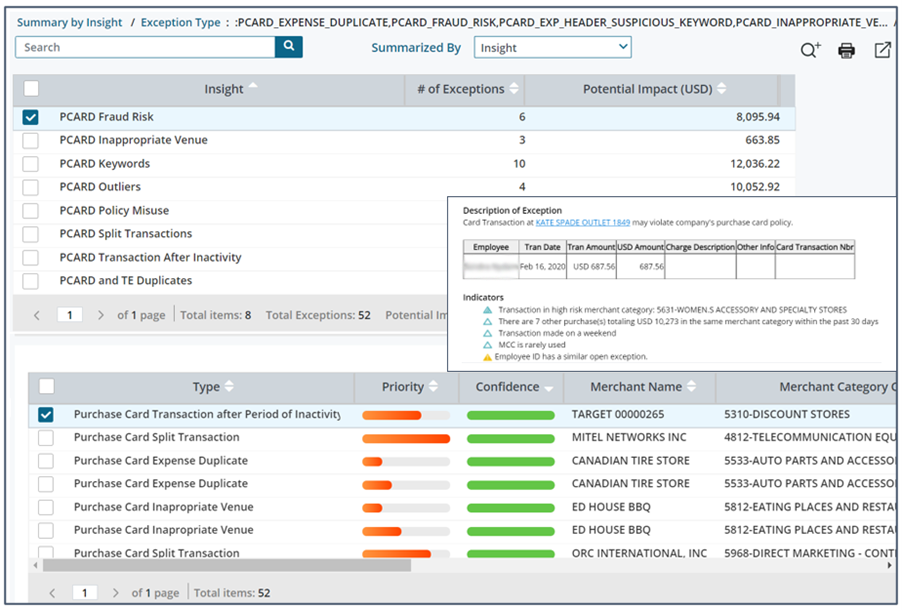The image size is (902, 610).
Task: Sort by number of Exceptions column
Action: tap(514, 89)
